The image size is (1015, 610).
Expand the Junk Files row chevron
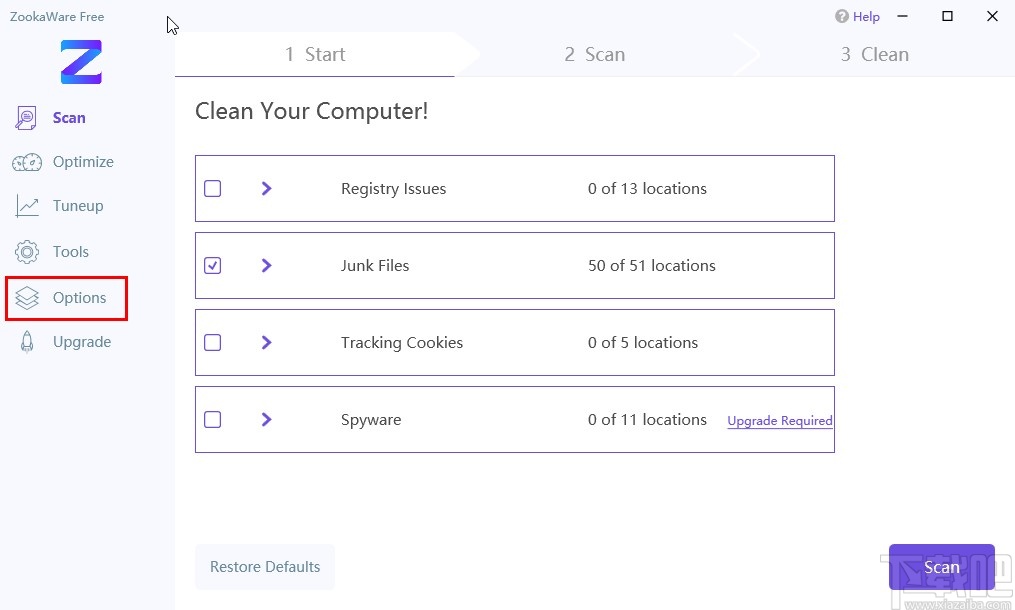266,265
